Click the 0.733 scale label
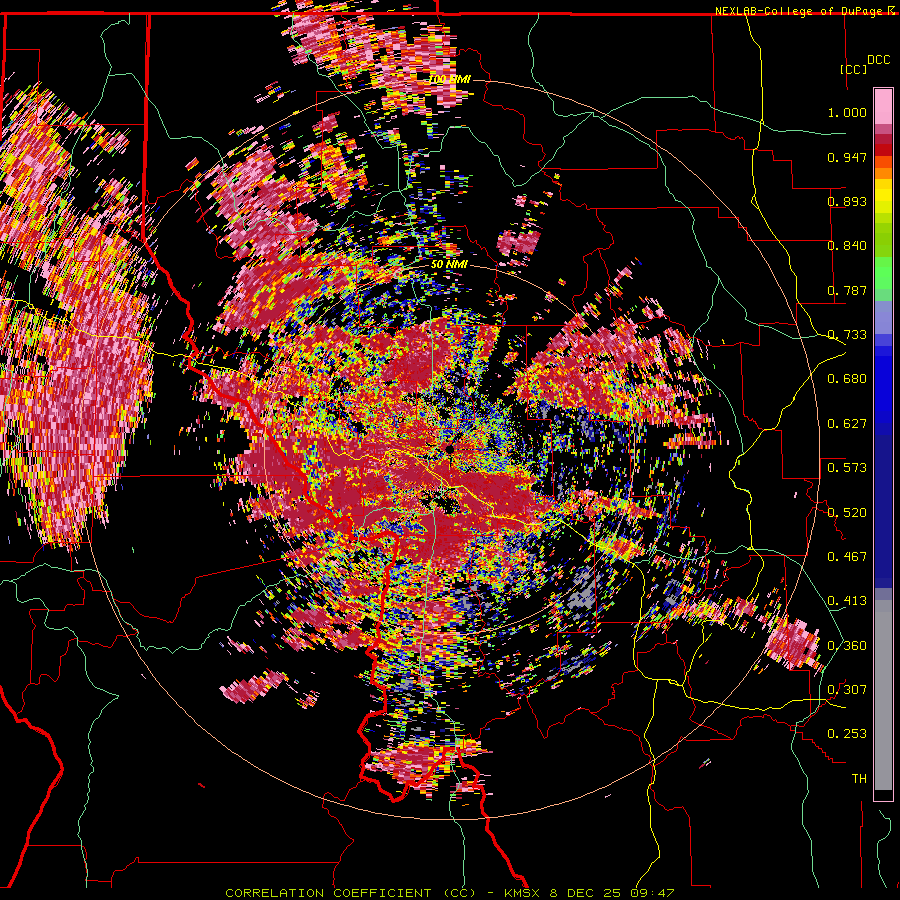The width and height of the screenshot is (900, 900). (847, 335)
